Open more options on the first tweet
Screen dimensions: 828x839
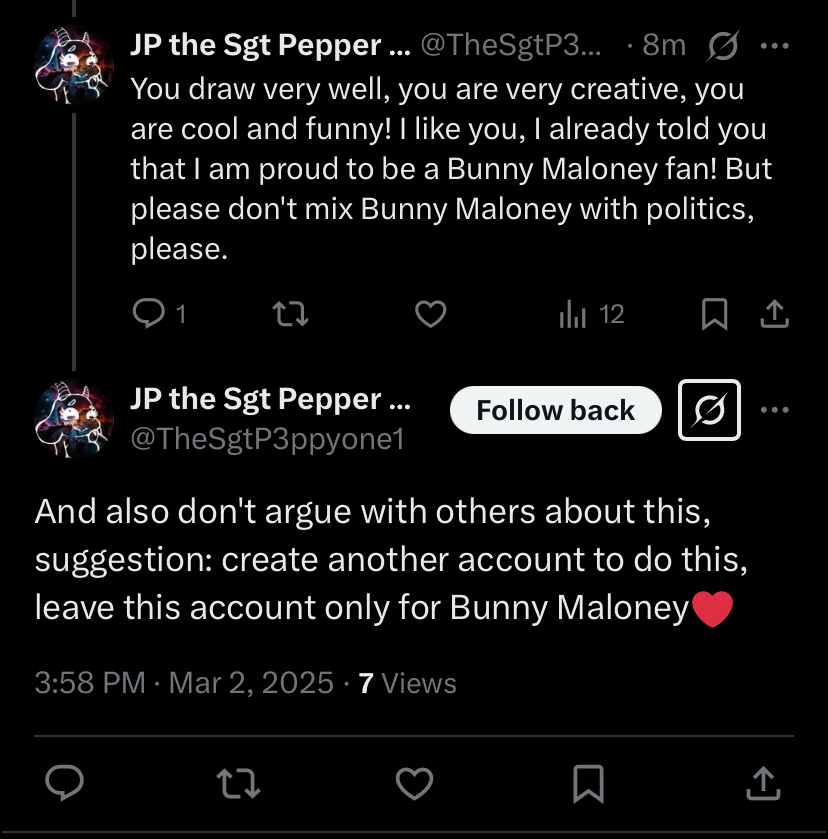click(775, 45)
